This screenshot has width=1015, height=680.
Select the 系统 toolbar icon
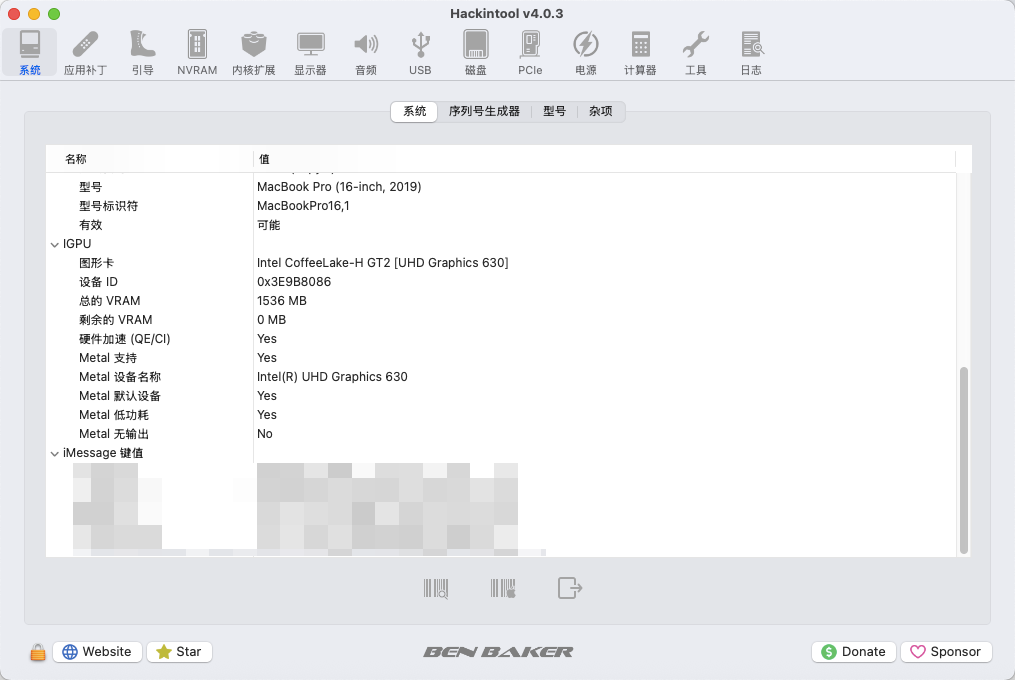click(30, 52)
